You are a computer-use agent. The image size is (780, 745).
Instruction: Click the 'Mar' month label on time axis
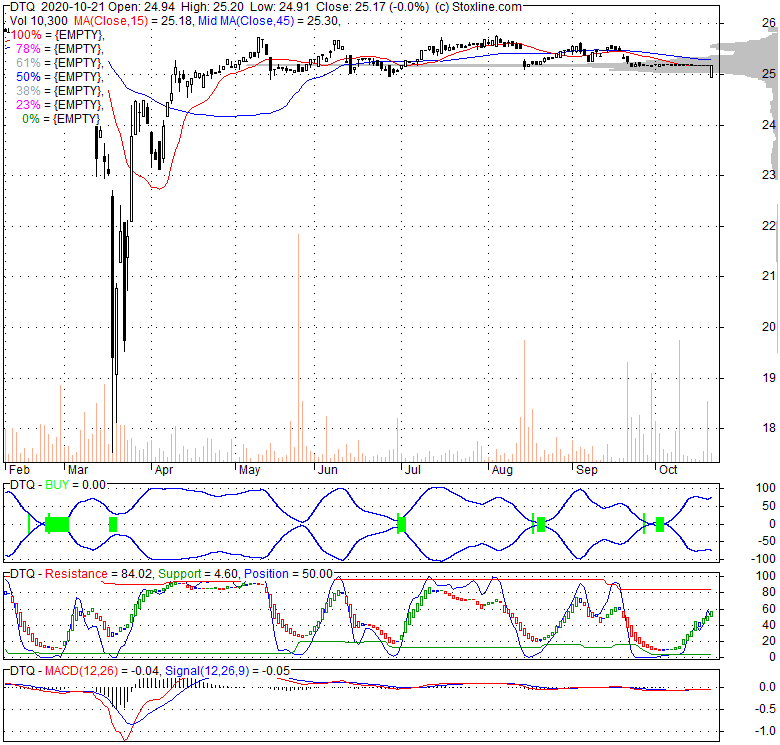[x=78, y=469]
